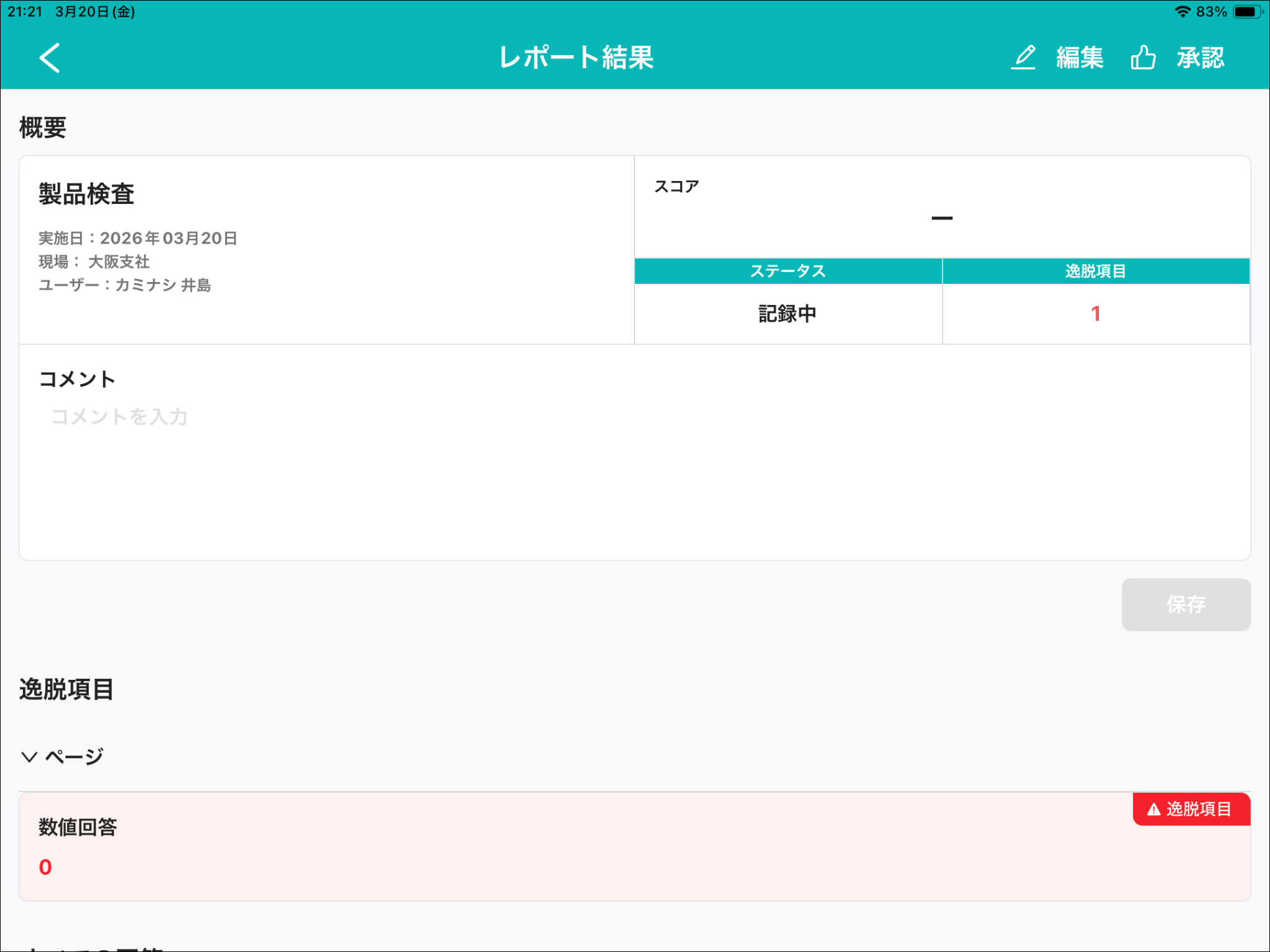Collapse the ページ section chevron
The width and height of the screenshot is (1270, 952).
point(29,757)
